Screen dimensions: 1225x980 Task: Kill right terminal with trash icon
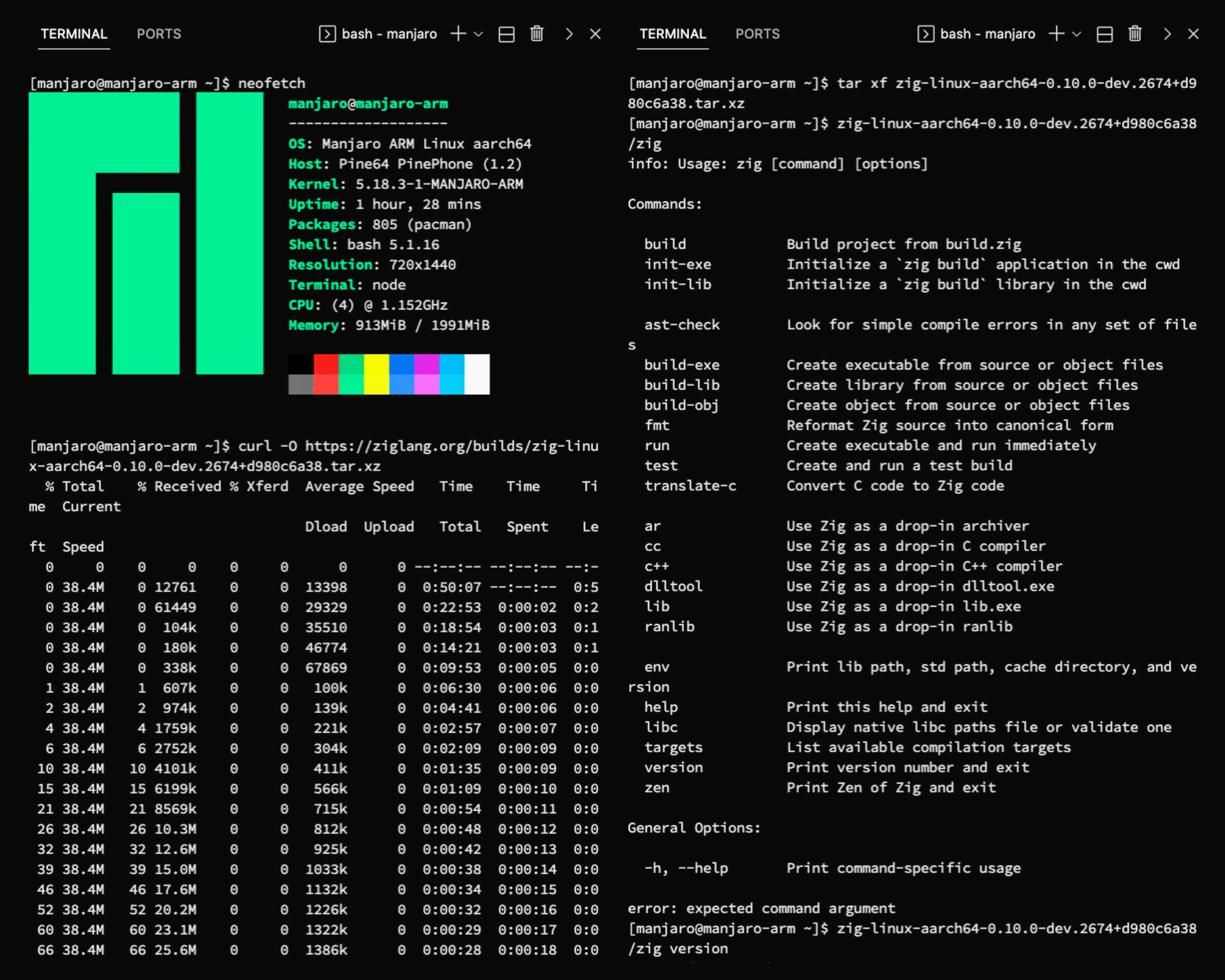(x=1135, y=34)
